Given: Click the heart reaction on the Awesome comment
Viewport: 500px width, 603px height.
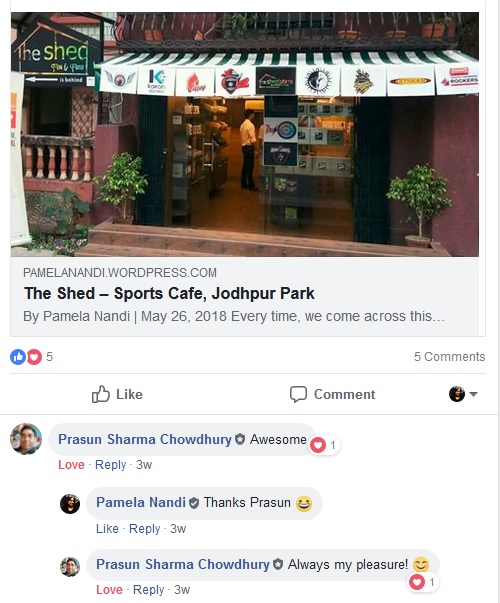Looking at the screenshot, I should click(318, 445).
